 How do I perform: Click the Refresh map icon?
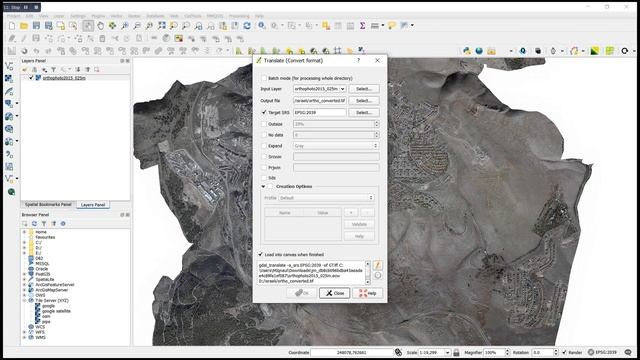(x=247, y=26)
